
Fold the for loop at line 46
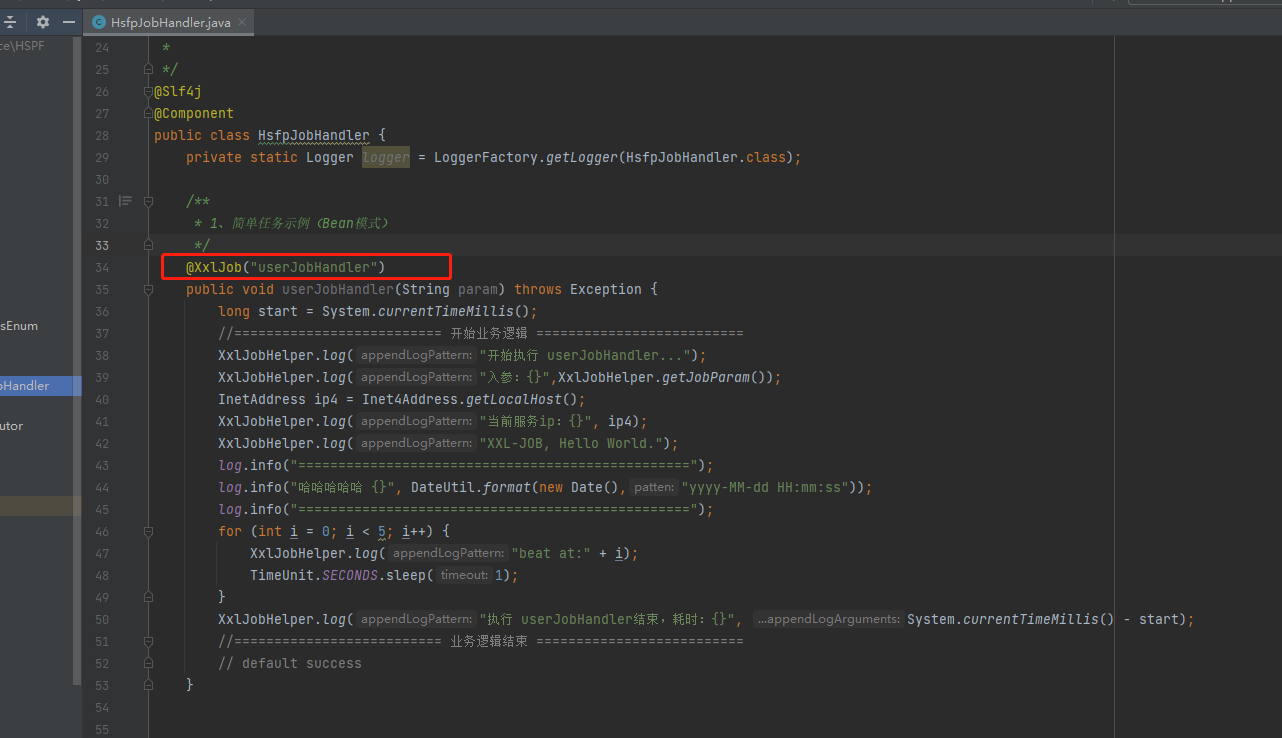pyautogui.click(x=148, y=531)
